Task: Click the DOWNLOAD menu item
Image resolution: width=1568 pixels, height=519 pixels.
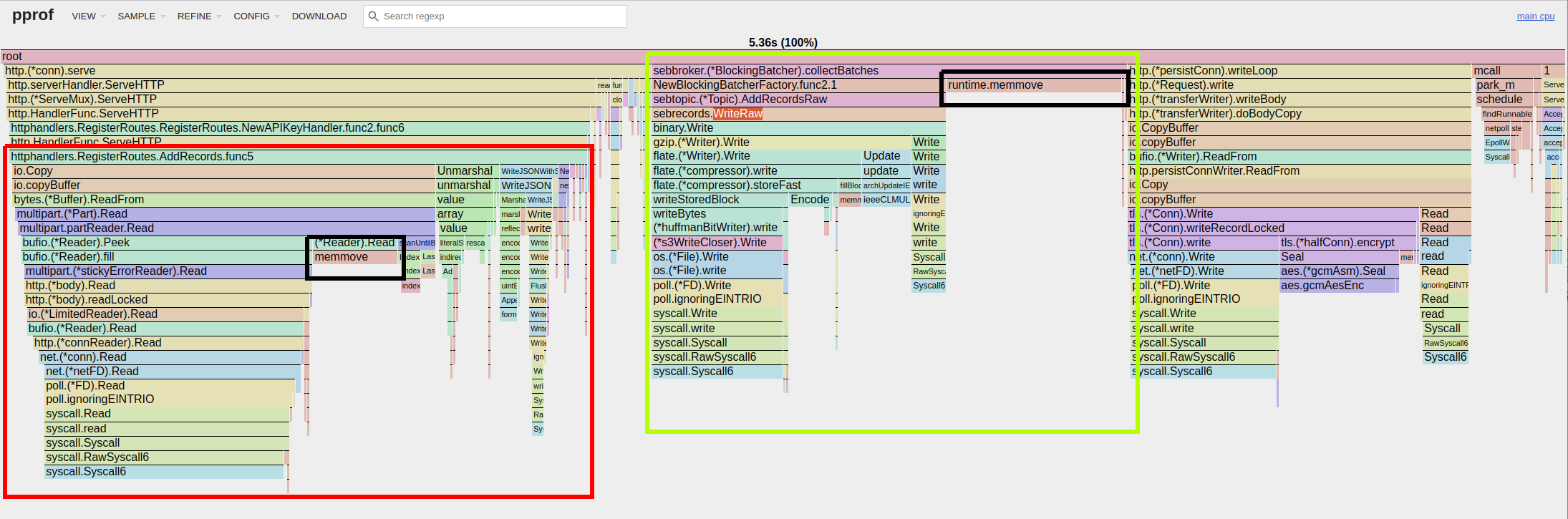Action: tap(319, 16)
